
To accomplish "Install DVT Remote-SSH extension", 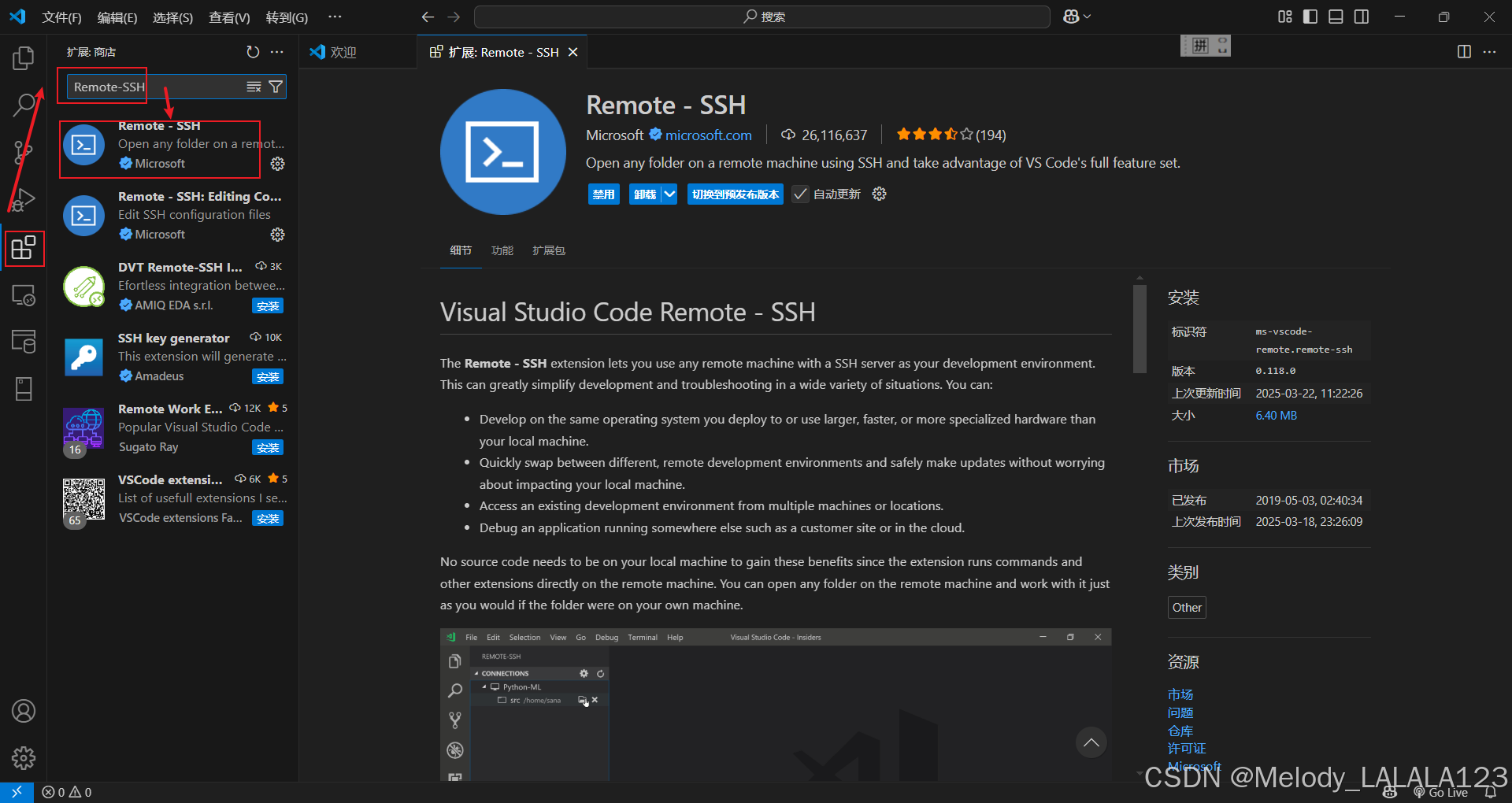I will 268,306.
